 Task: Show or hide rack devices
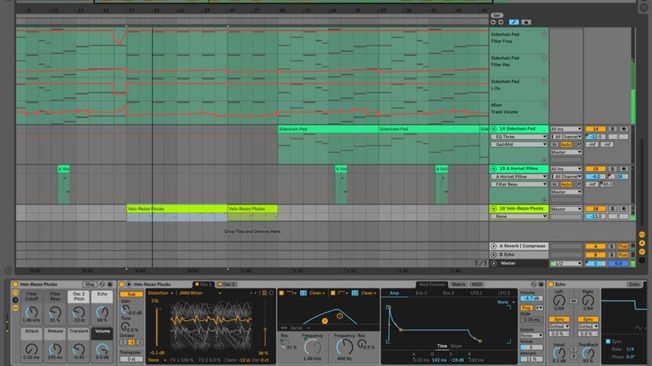pos(15,308)
